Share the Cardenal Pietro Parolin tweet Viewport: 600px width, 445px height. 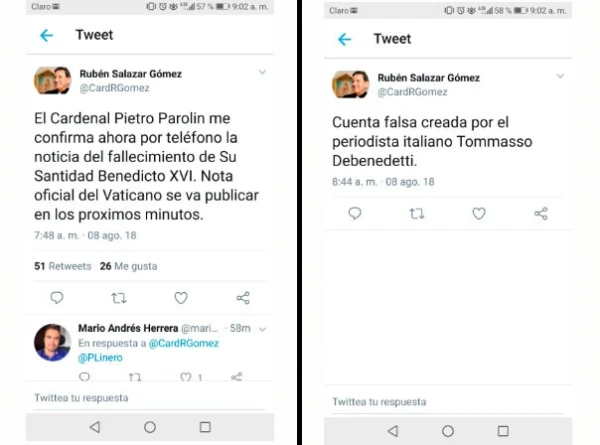[242, 297]
